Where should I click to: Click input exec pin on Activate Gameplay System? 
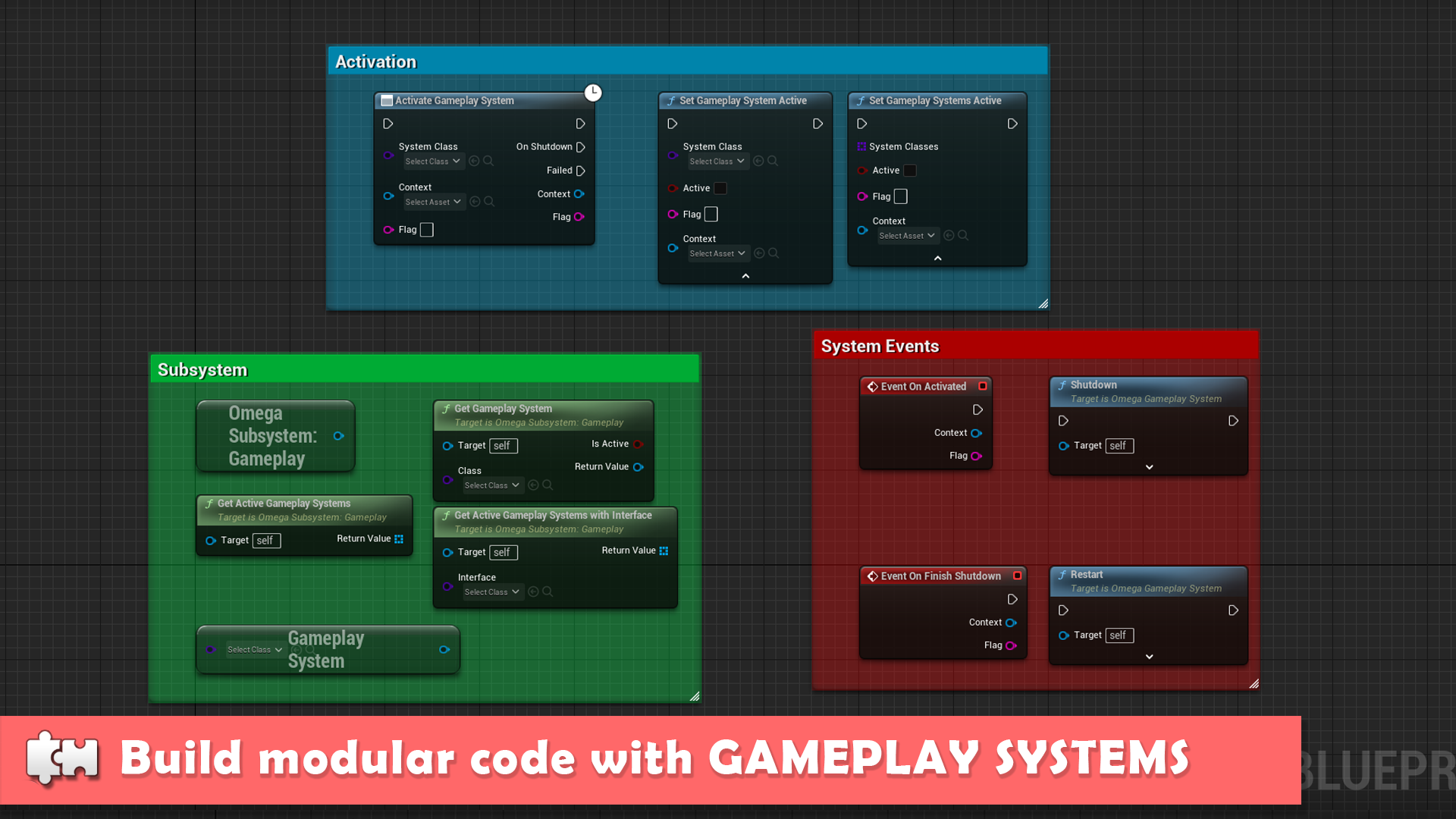[388, 124]
